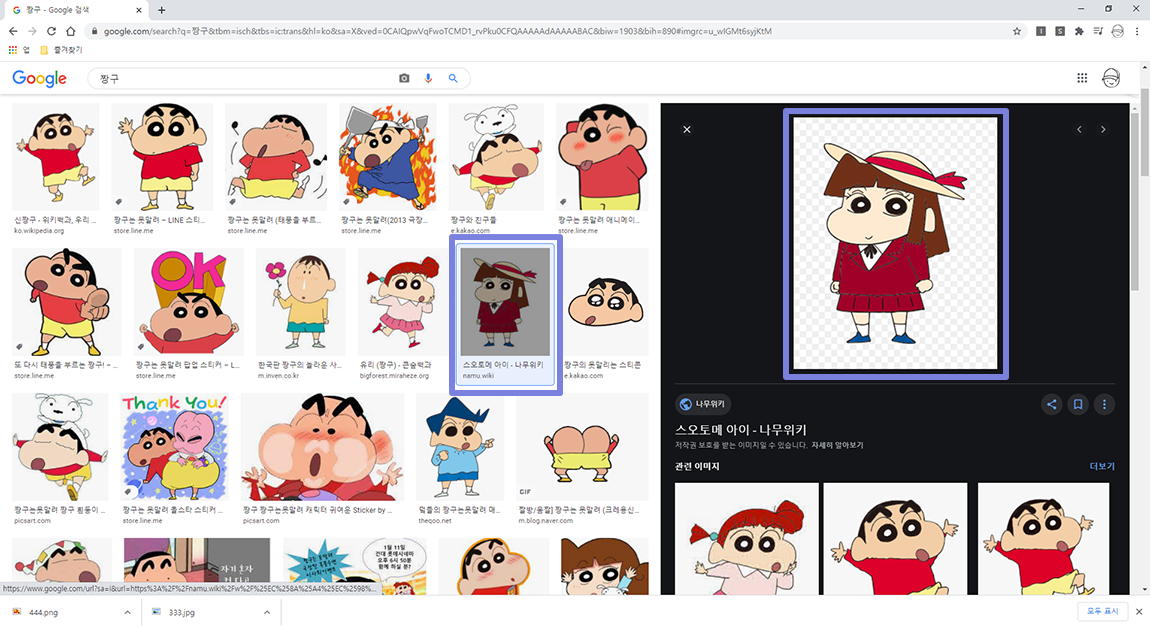Share the previewed image
The image size is (1150, 629).
click(1052, 404)
